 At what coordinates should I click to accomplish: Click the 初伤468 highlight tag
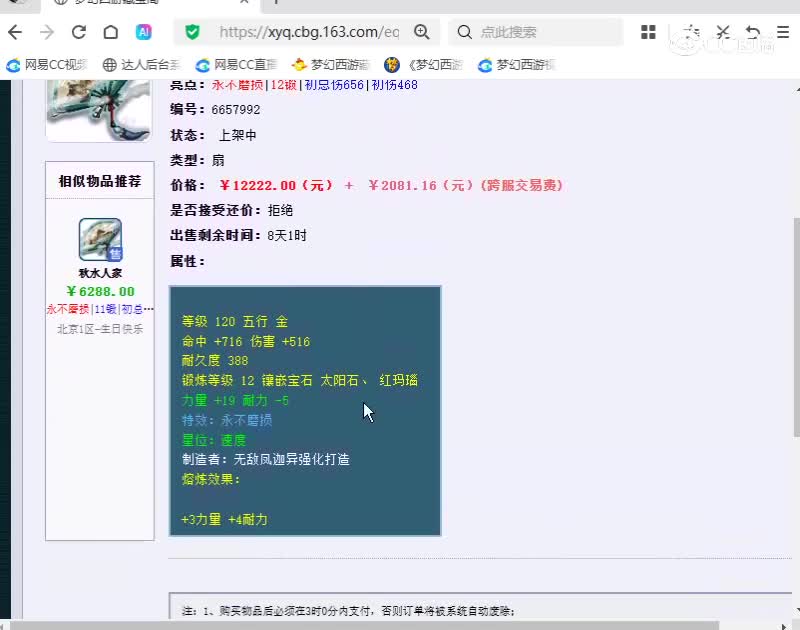(394, 85)
